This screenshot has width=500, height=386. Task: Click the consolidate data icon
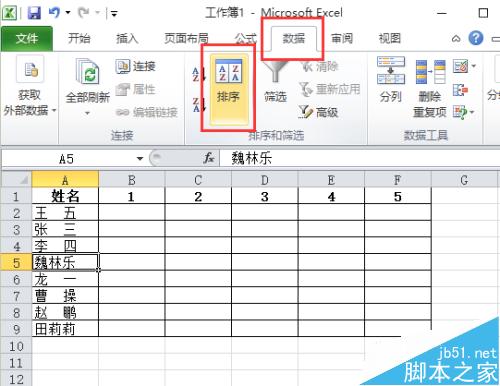(x=460, y=90)
